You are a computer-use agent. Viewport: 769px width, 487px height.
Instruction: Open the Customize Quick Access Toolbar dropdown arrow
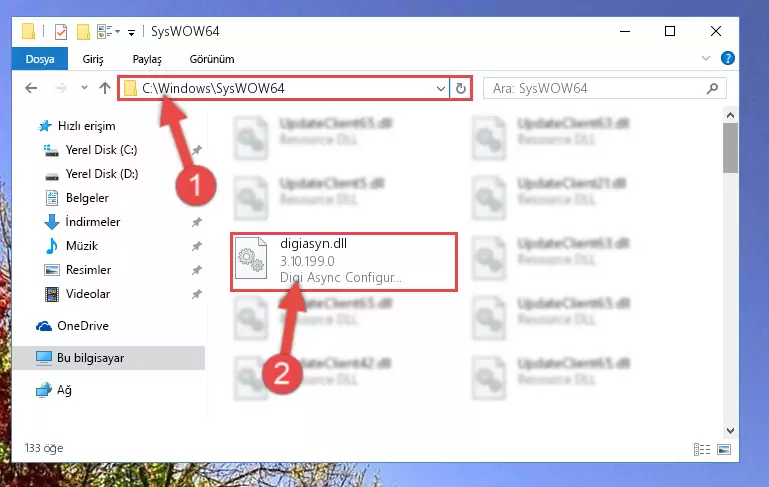pos(131,32)
